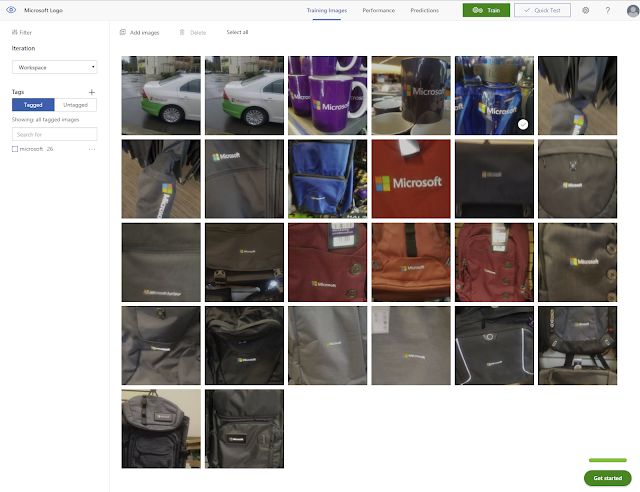Click the green progress bar above Get started

tap(607, 460)
